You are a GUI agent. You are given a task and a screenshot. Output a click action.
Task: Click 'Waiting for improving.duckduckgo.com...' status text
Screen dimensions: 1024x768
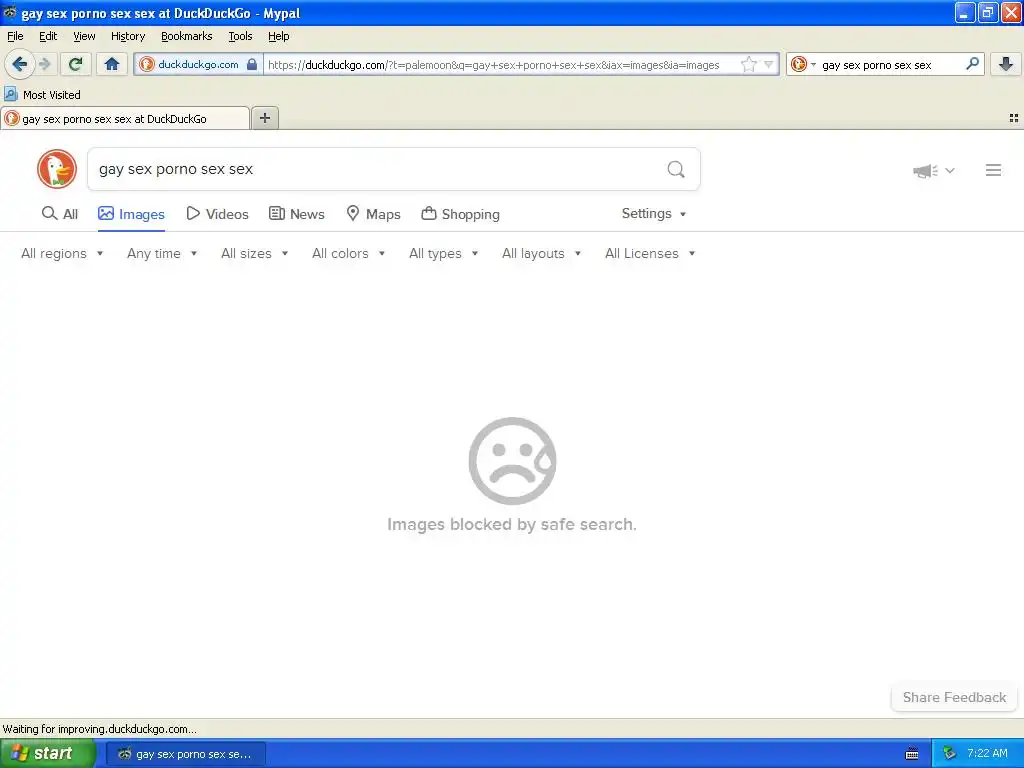pyautogui.click(x=99, y=729)
